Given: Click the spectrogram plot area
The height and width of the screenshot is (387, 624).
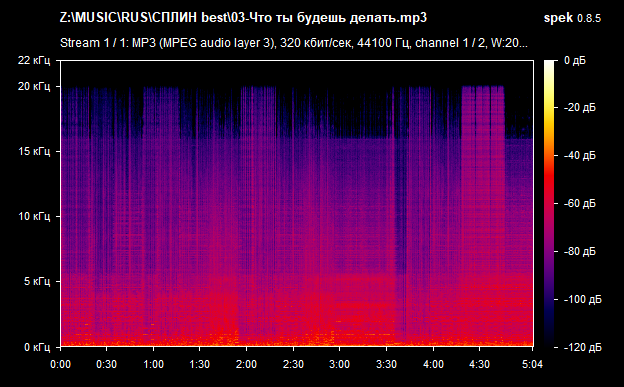Looking at the screenshot, I should point(297,203).
